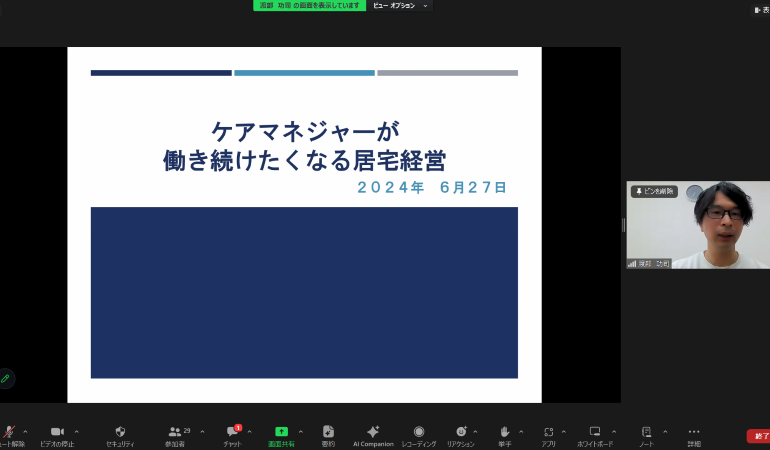Open the Summary (要約) icon
This screenshot has width=770, height=450.
(328, 432)
